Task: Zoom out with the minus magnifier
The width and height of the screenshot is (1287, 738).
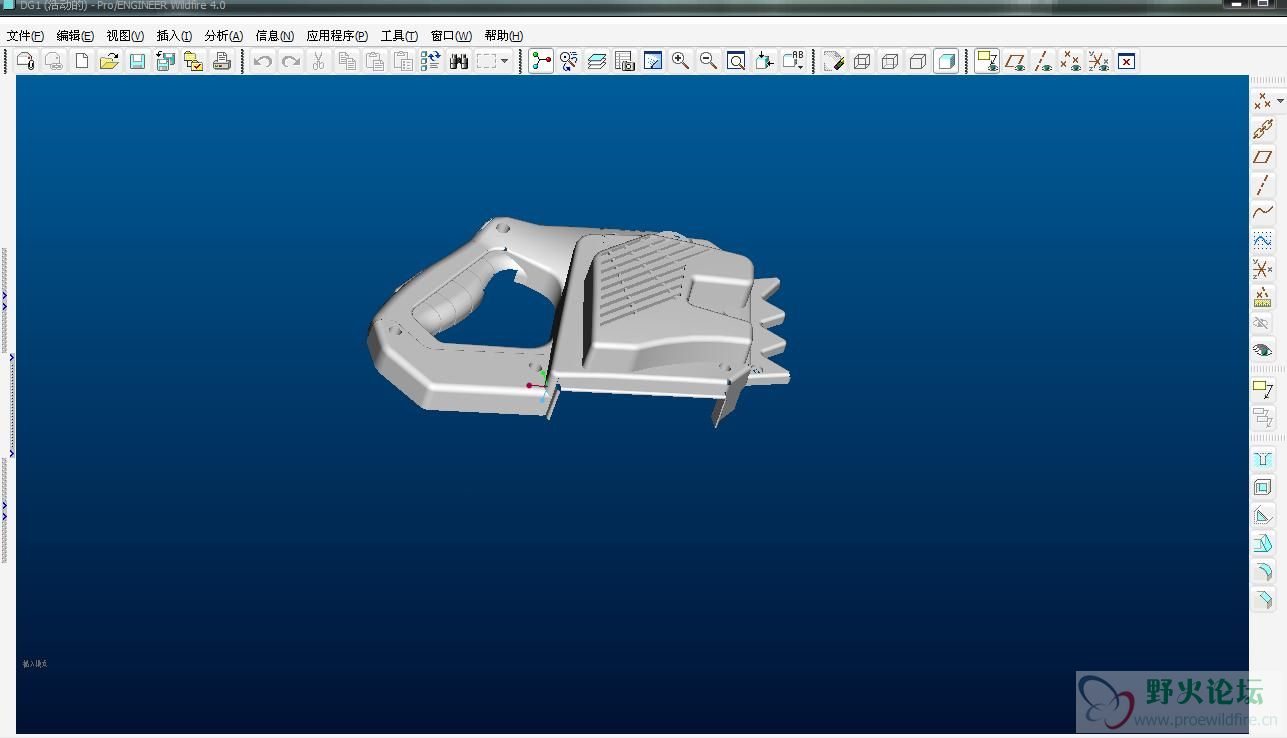Action: coord(708,61)
